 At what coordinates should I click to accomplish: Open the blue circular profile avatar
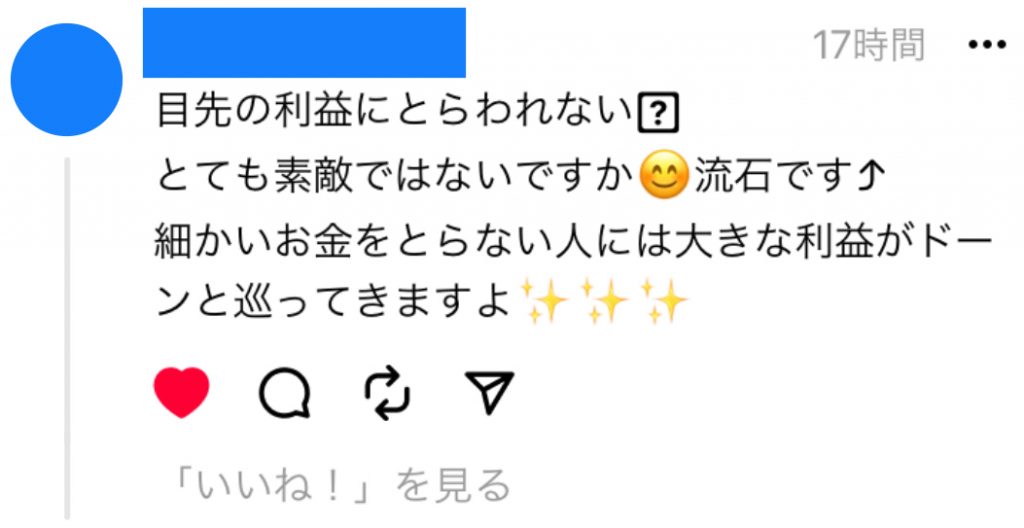point(67,80)
